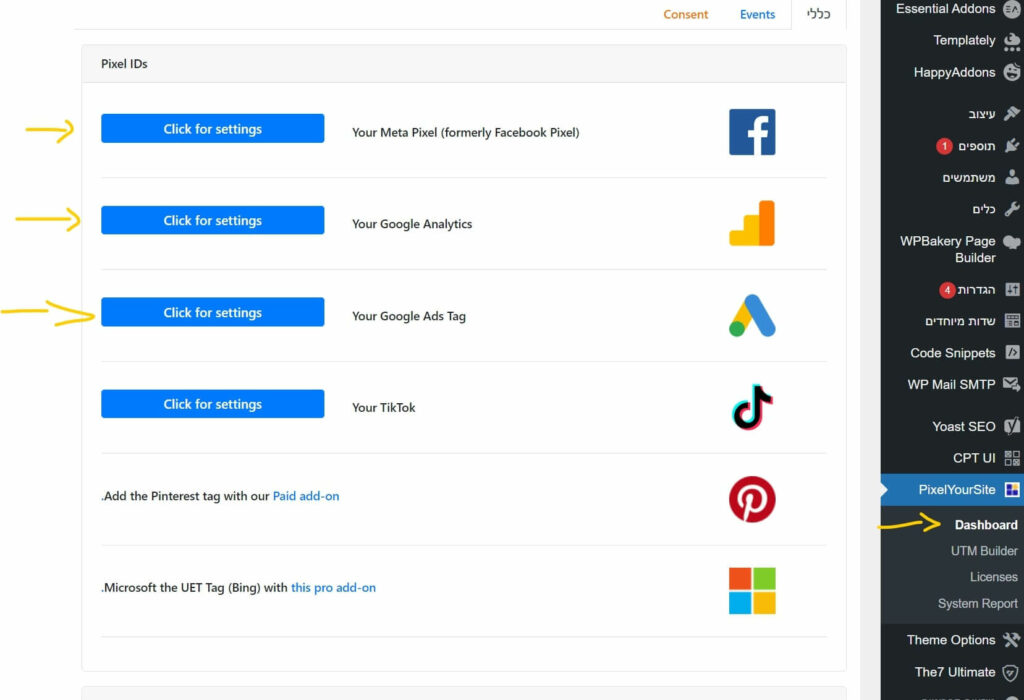
Task: Open System Report submenu item
Action: click(x=977, y=603)
